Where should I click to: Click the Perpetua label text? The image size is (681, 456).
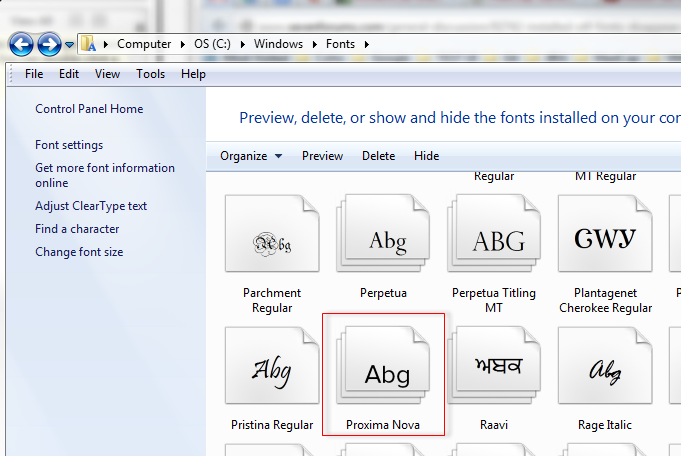(x=383, y=293)
